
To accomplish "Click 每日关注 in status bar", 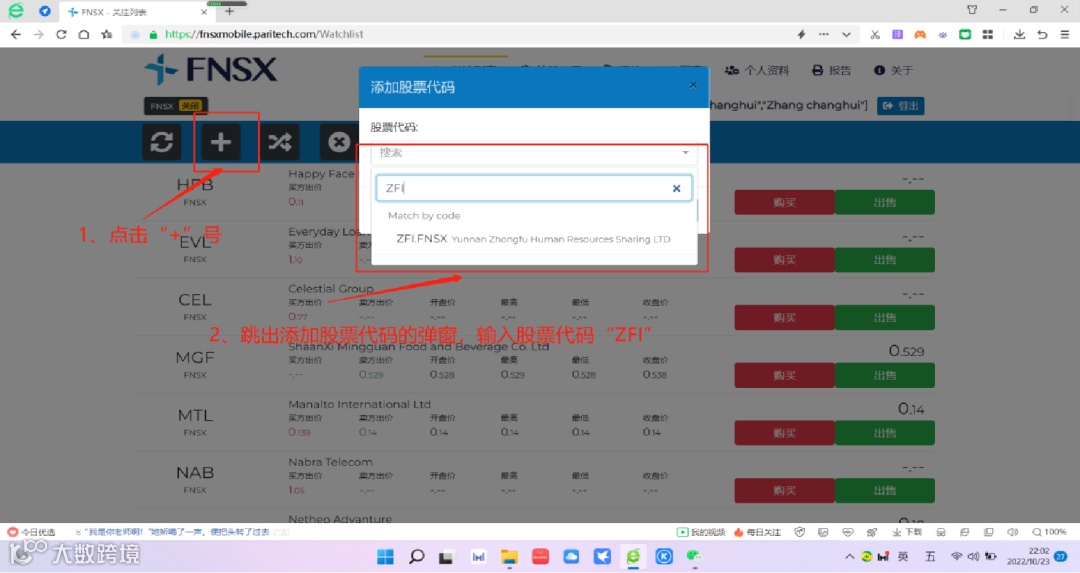I will pyautogui.click(x=758, y=532).
